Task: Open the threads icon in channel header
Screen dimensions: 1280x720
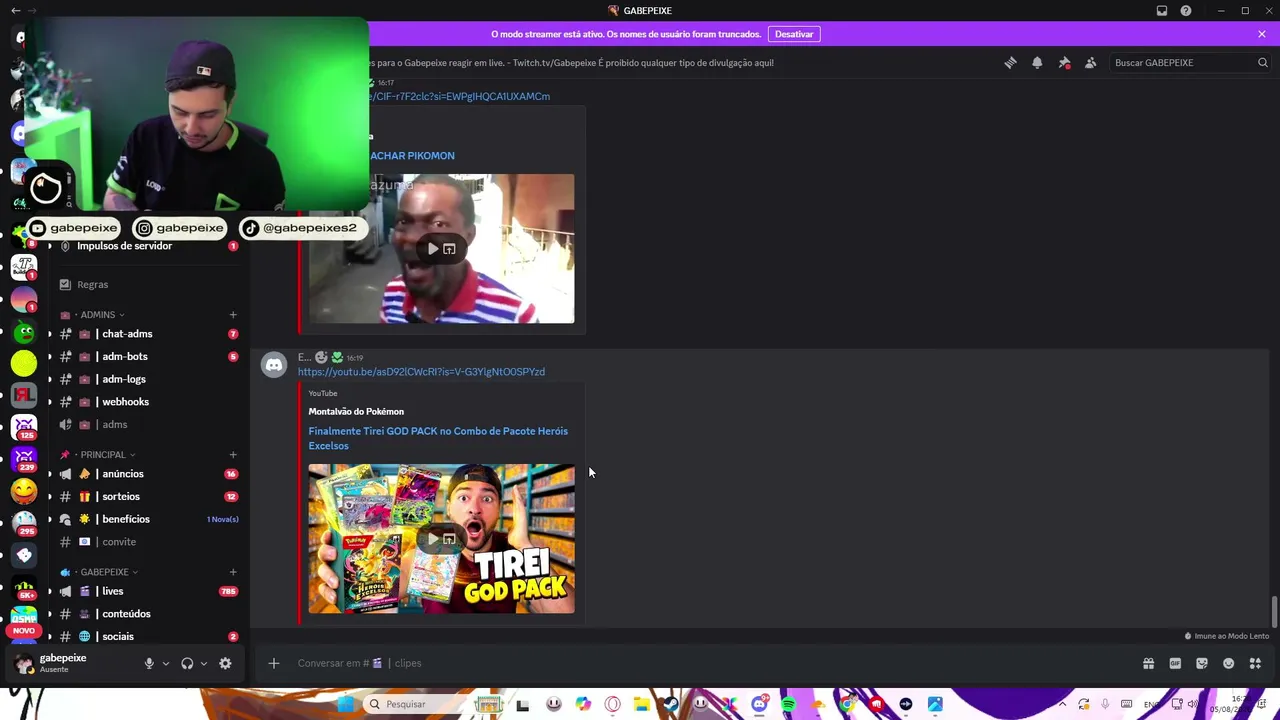Action: [x=1010, y=63]
